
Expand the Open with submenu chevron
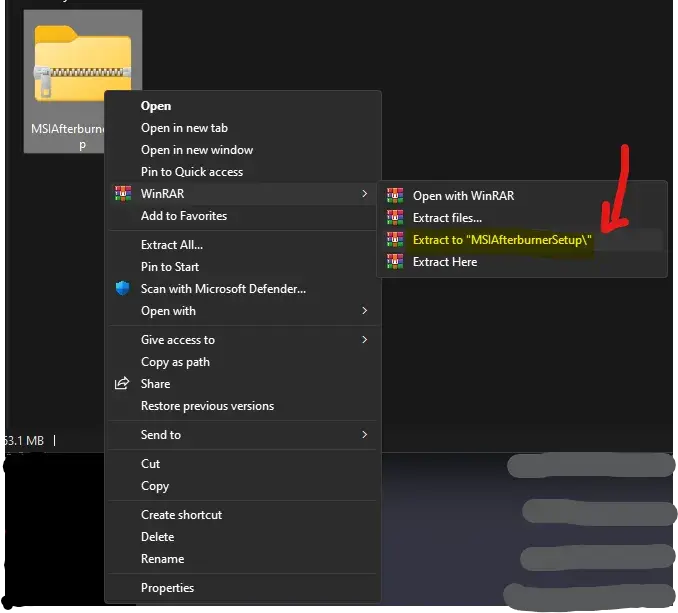(365, 311)
